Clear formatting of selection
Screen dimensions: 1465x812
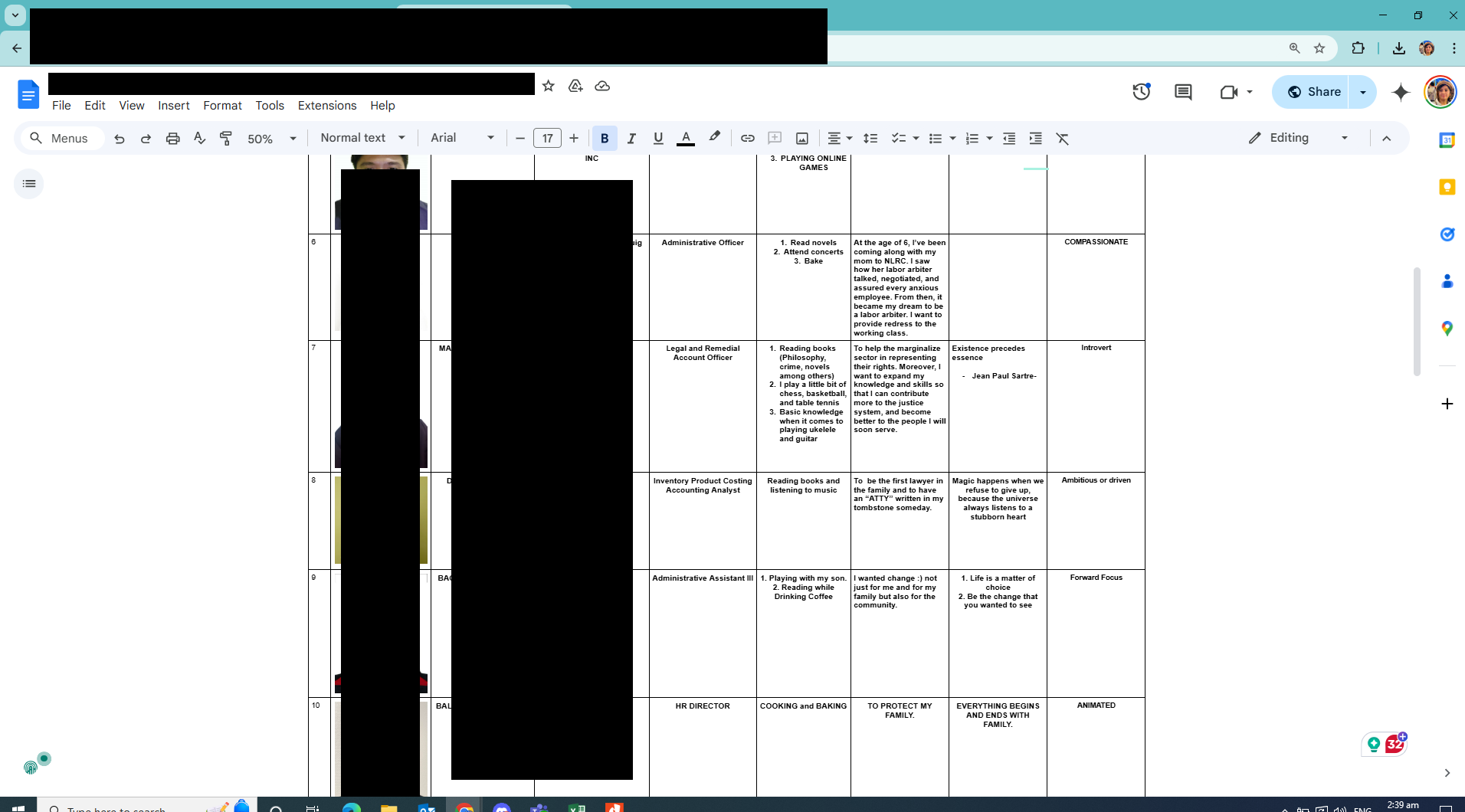pos(1063,139)
